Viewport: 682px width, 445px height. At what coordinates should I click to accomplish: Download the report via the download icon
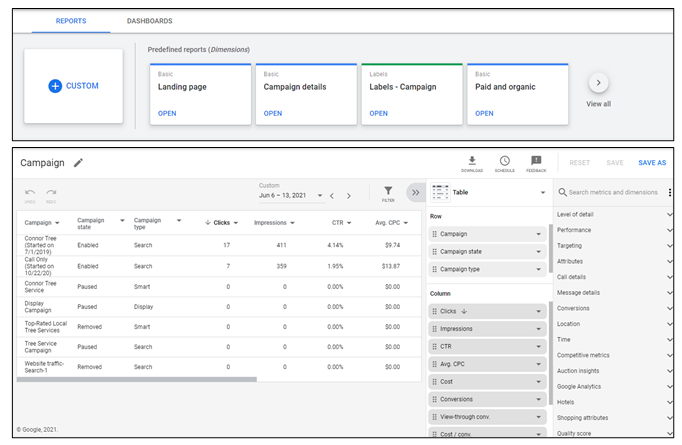pos(472,161)
